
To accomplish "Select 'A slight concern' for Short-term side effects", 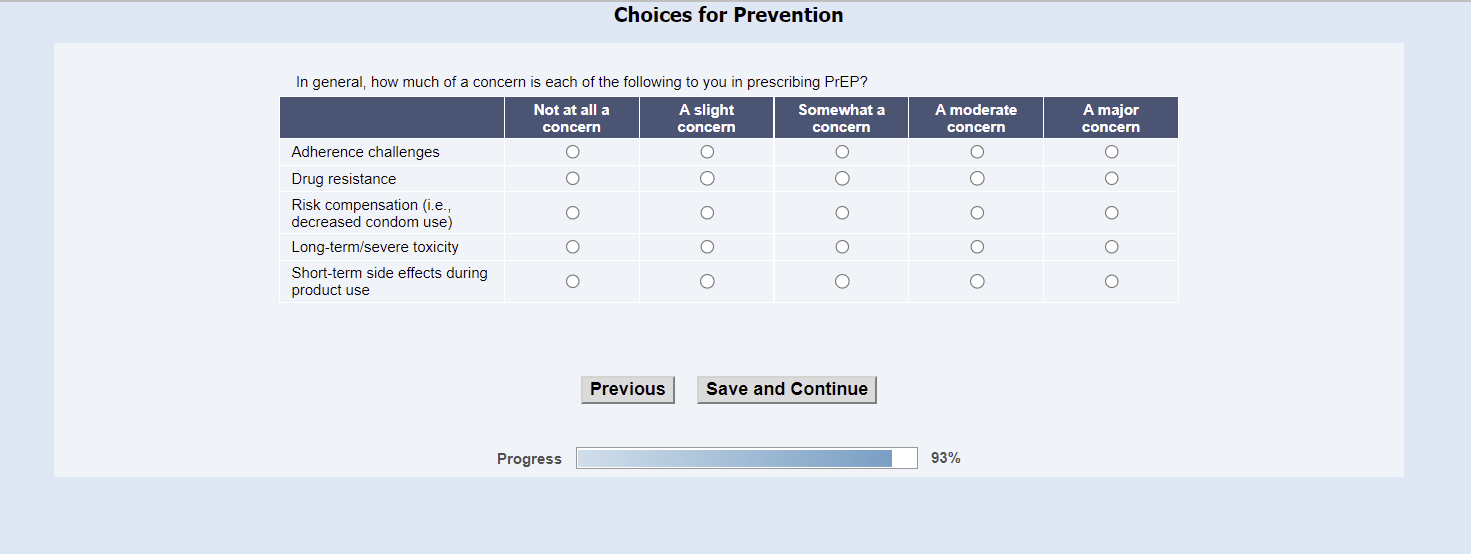I will pos(707,282).
